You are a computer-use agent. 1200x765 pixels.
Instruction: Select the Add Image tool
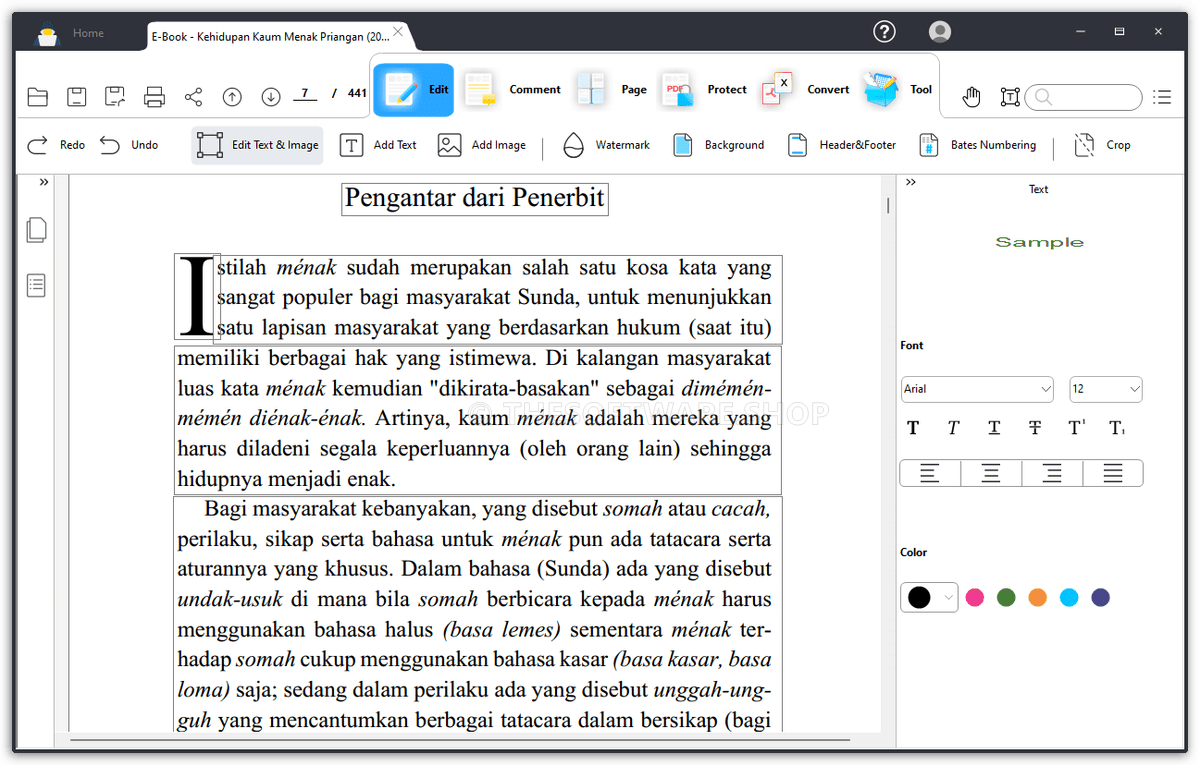(x=482, y=145)
